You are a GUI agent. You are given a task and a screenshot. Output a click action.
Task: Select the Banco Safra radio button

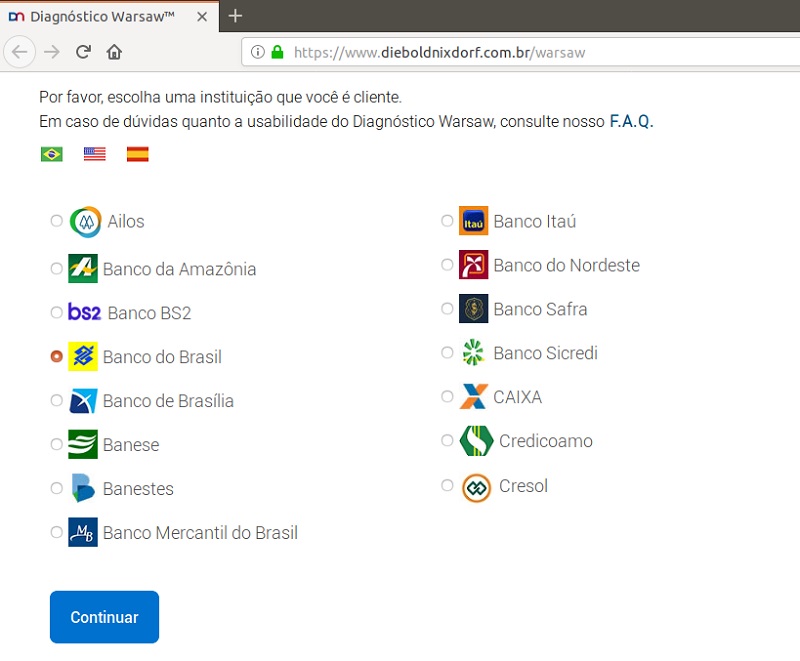point(447,308)
